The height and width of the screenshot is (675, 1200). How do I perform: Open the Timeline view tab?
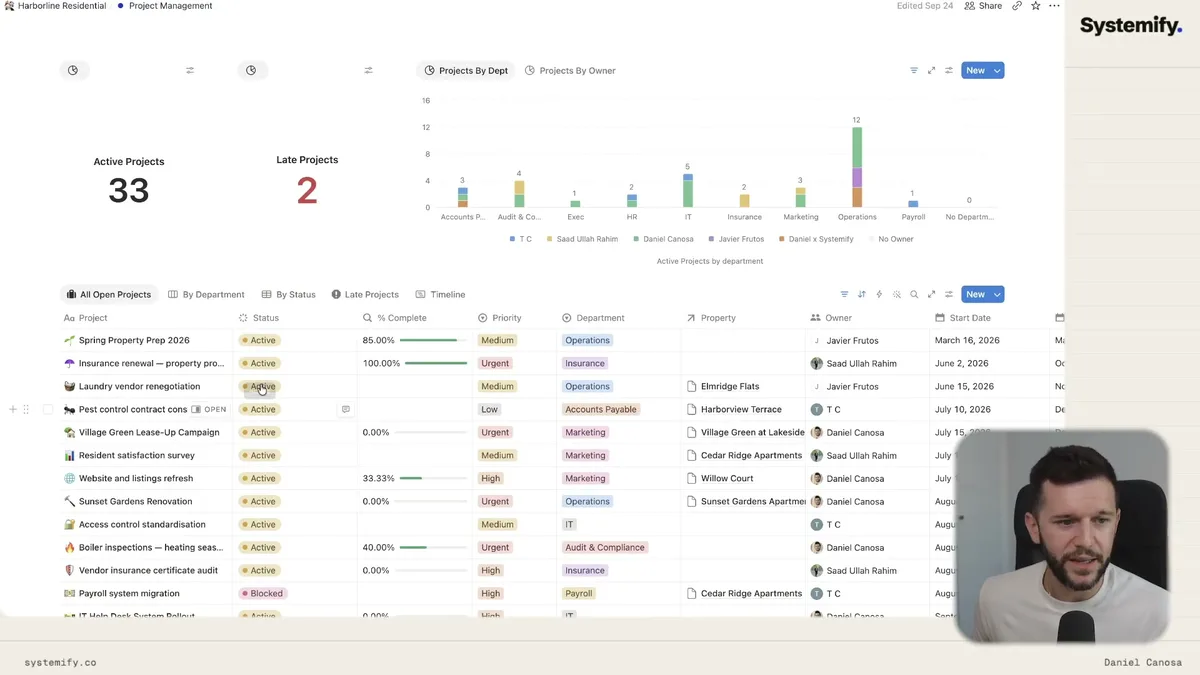pyautogui.click(x=440, y=294)
